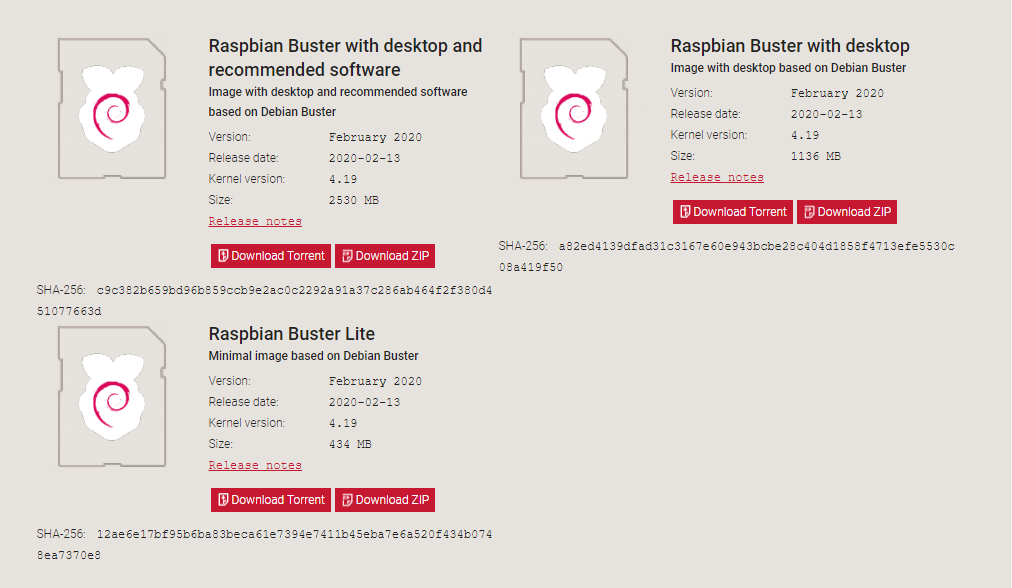Click the SD card image for Raspbian Buster Lite
Screen dimensions: 1012x588
tap(112, 396)
